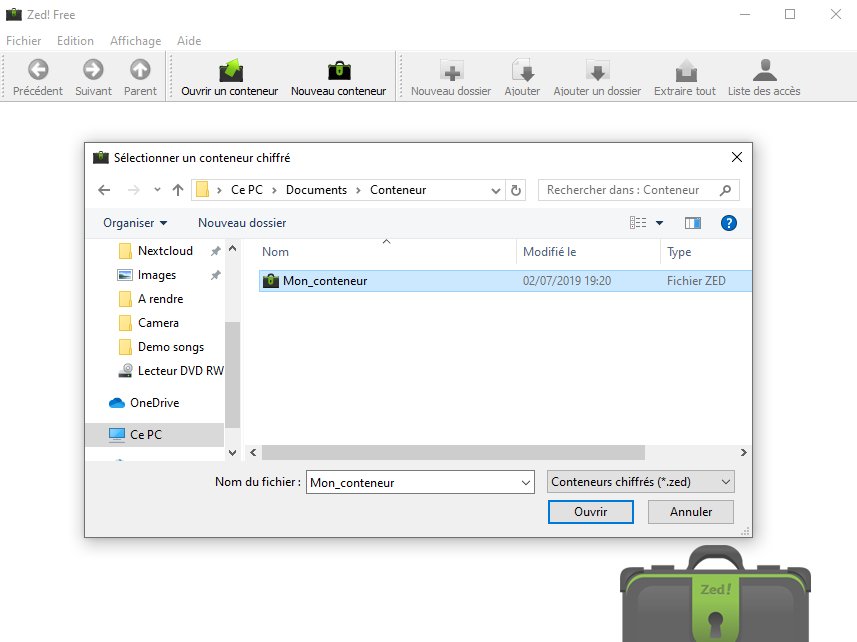The image size is (857, 642).
Task: Click Nouveau dossier toolbar icon
Action: (x=451, y=70)
